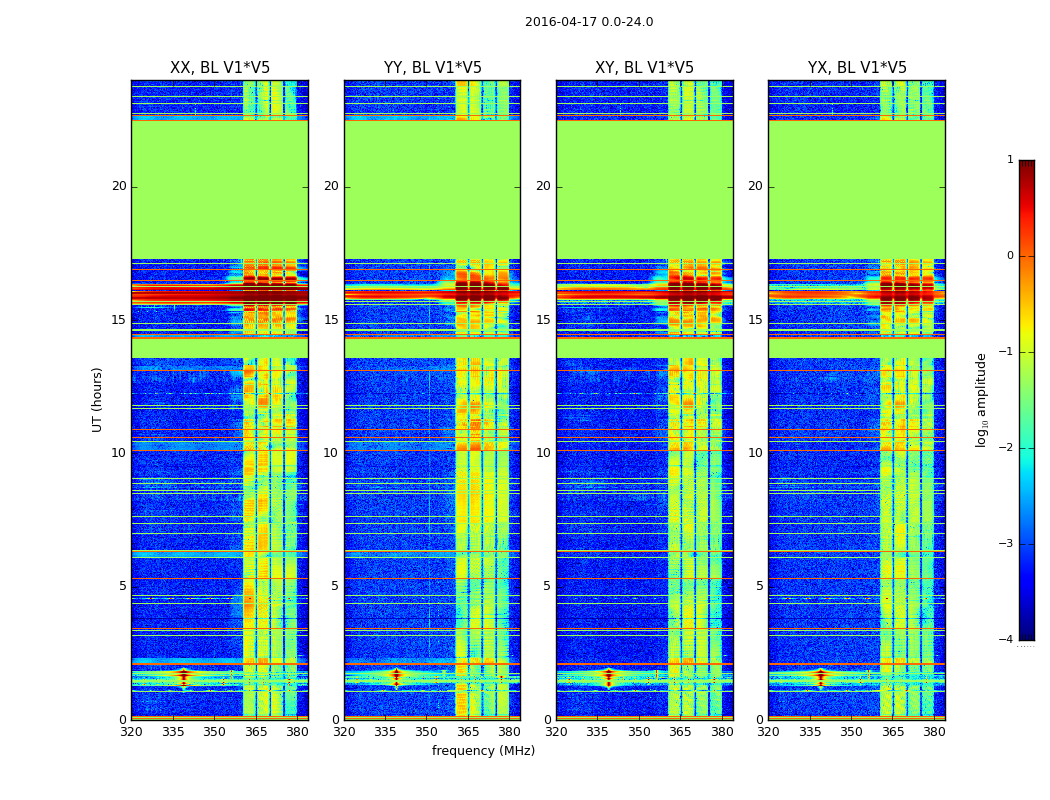Click the 320 x-tick label under XX panel
Image resolution: width=1050 pixels, height=800 pixels.
tap(131, 732)
